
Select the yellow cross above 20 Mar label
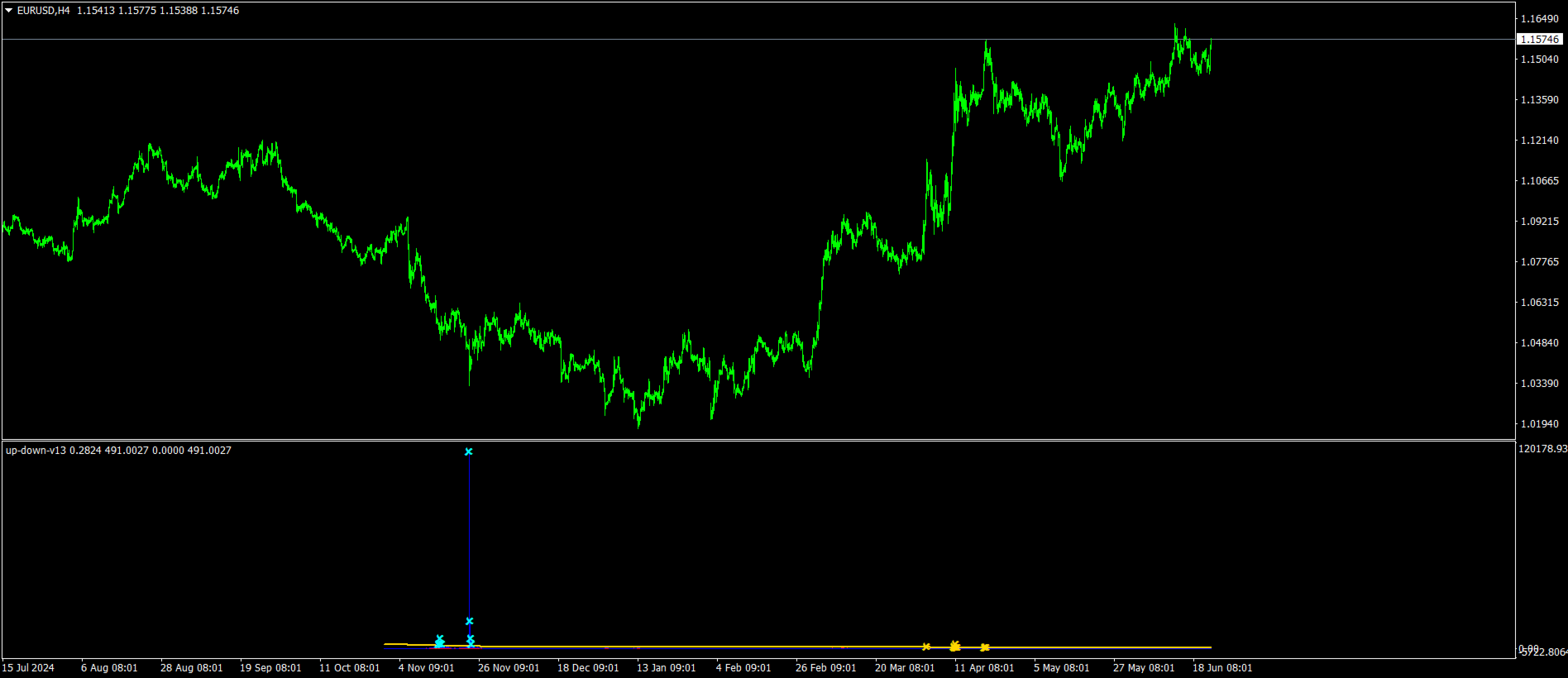pos(926,647)
